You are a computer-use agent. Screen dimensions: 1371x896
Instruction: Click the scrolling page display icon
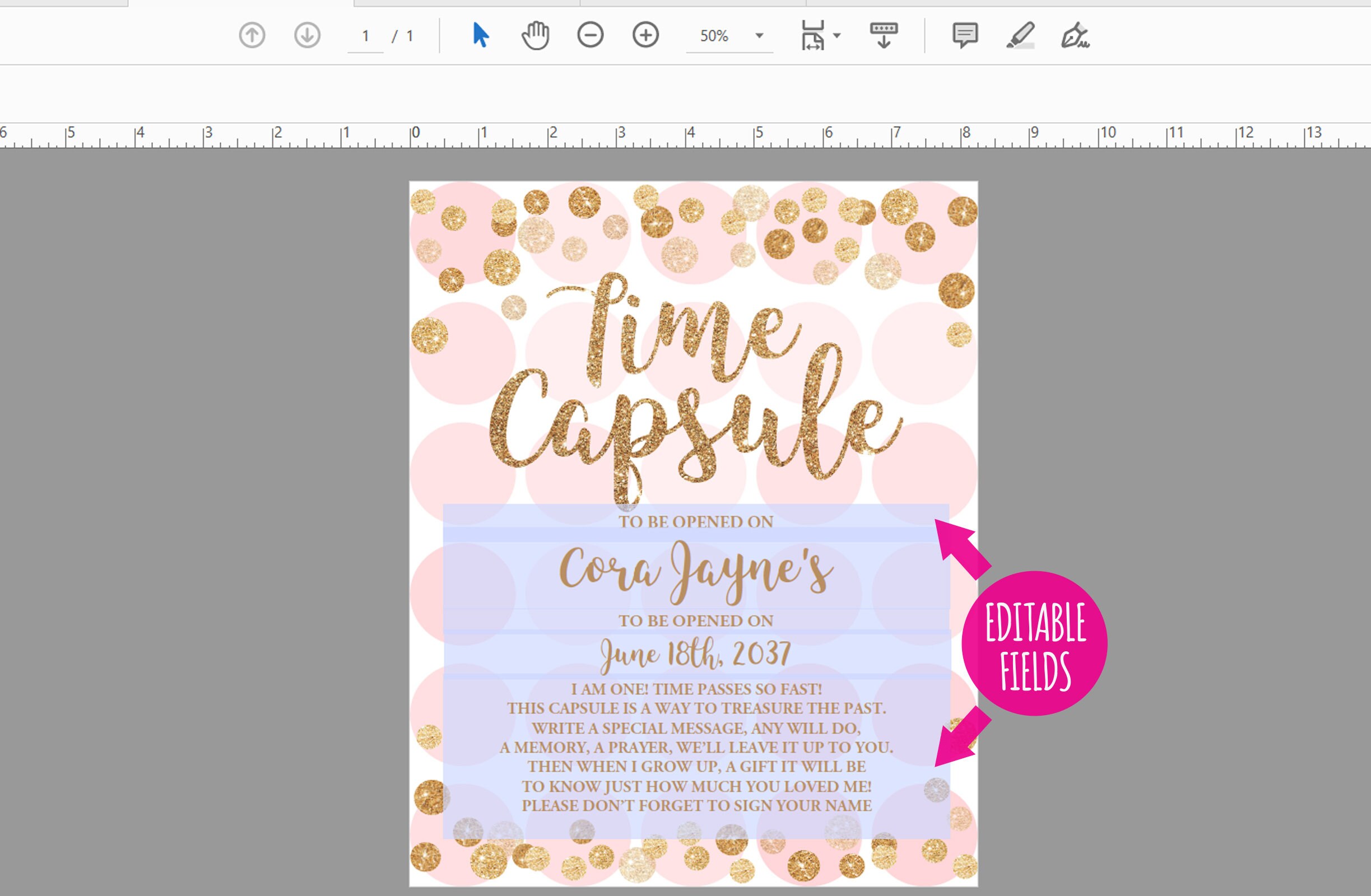tap(883, 36)
